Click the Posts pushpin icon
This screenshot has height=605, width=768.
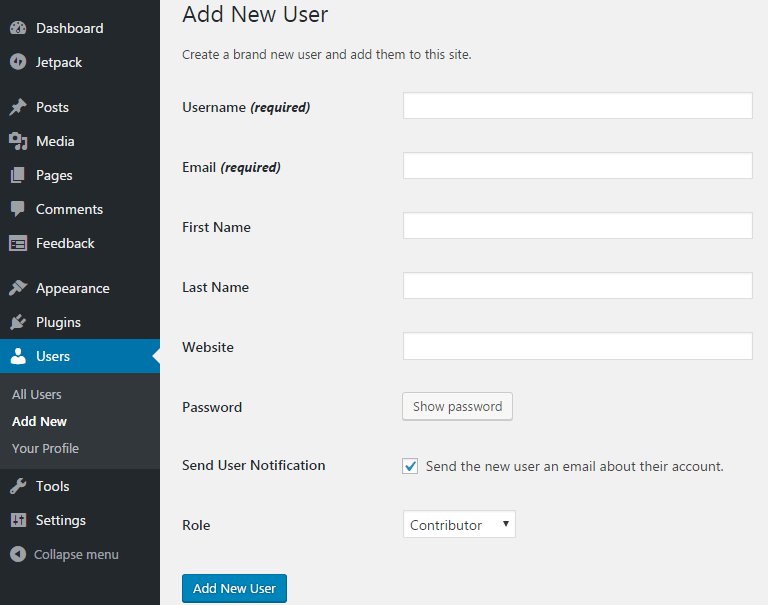coord(18,107)
